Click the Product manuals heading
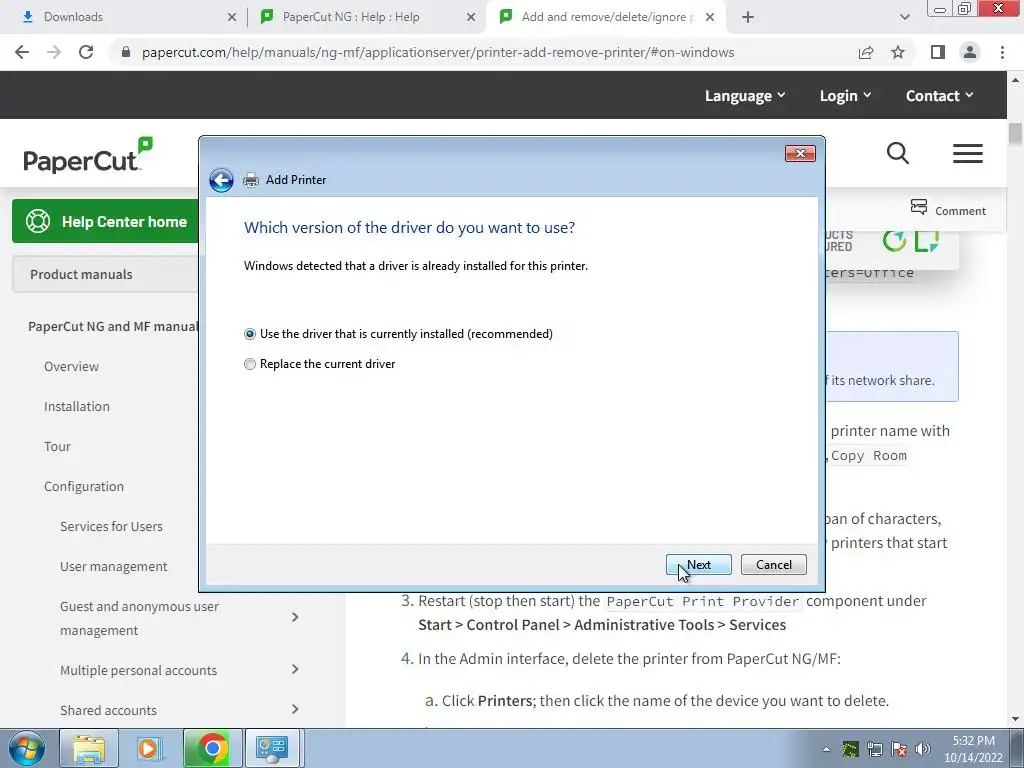The image size is (1024, 768). point(81,274)
